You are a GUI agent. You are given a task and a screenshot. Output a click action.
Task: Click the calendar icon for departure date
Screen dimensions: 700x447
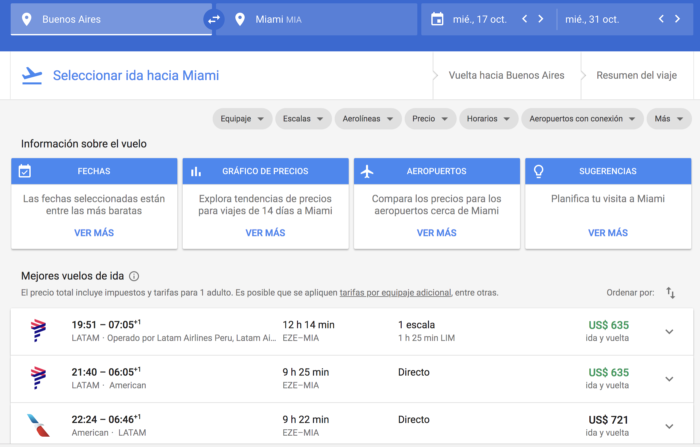436,19
